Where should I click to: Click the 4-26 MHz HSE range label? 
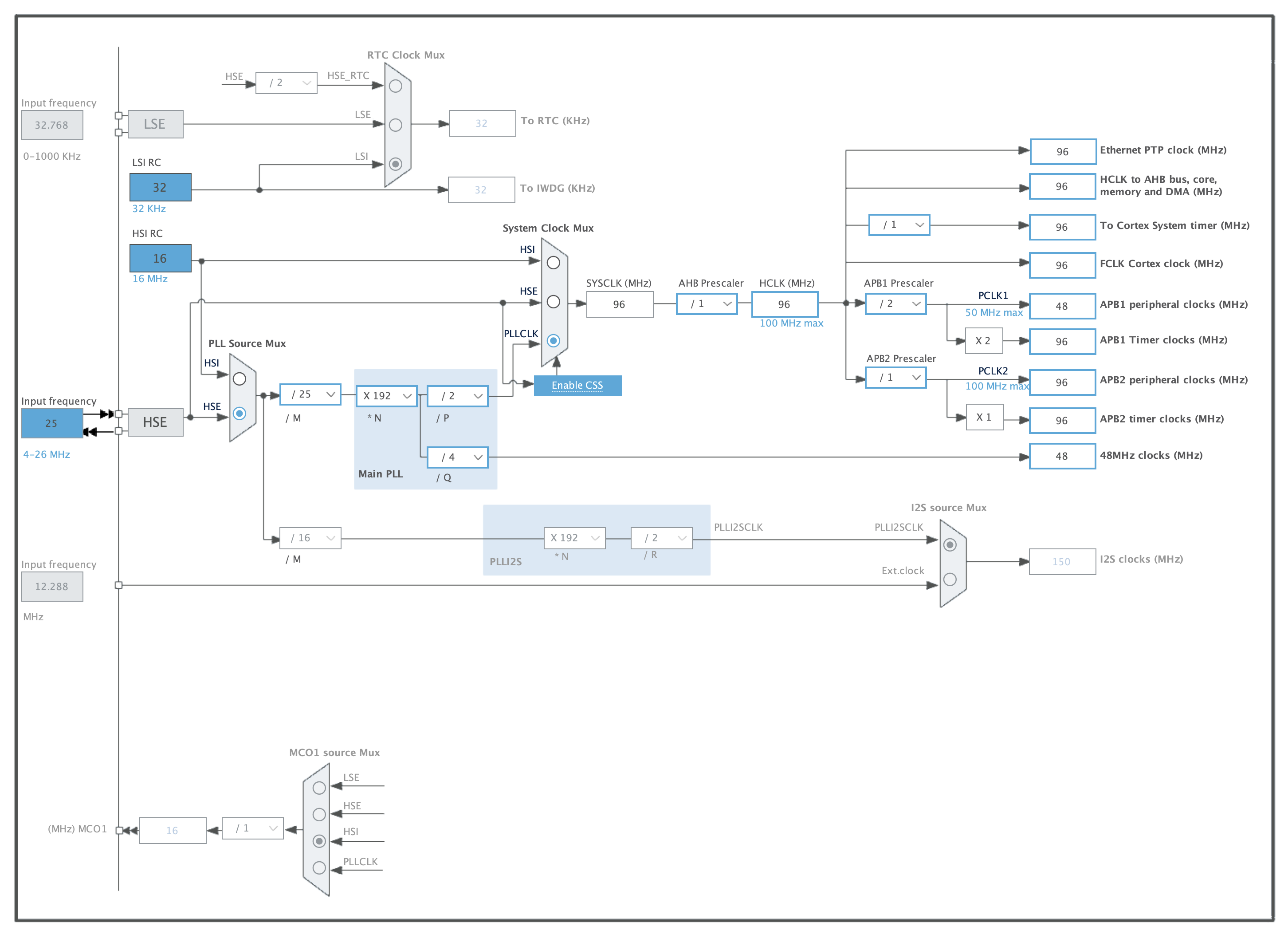47,454
